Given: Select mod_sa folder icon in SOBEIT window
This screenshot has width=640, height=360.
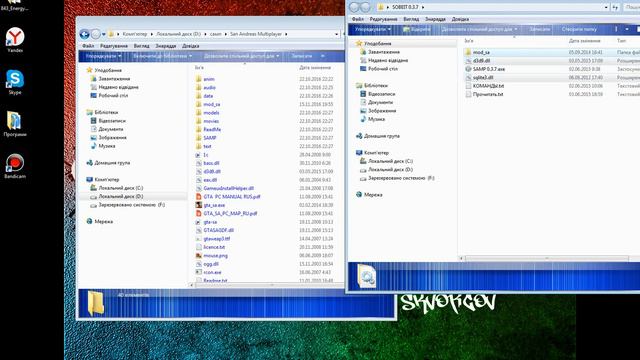Looking at the screenshot, I should [x=468, y=52].
